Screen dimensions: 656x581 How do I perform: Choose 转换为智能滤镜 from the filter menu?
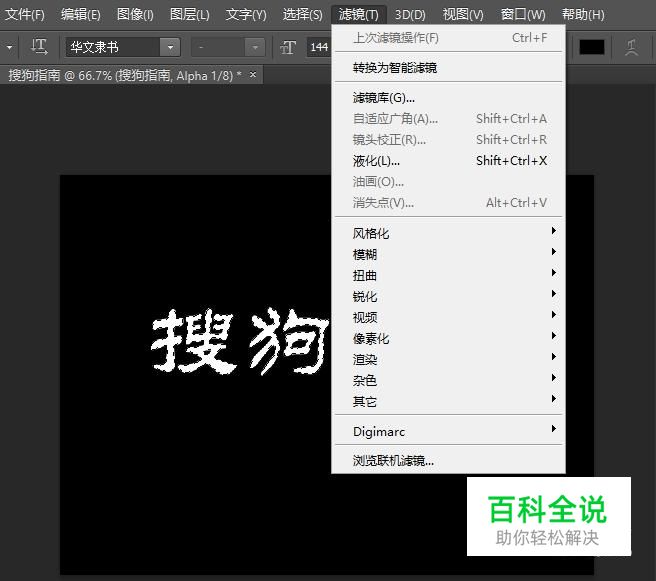coord(448,67)
